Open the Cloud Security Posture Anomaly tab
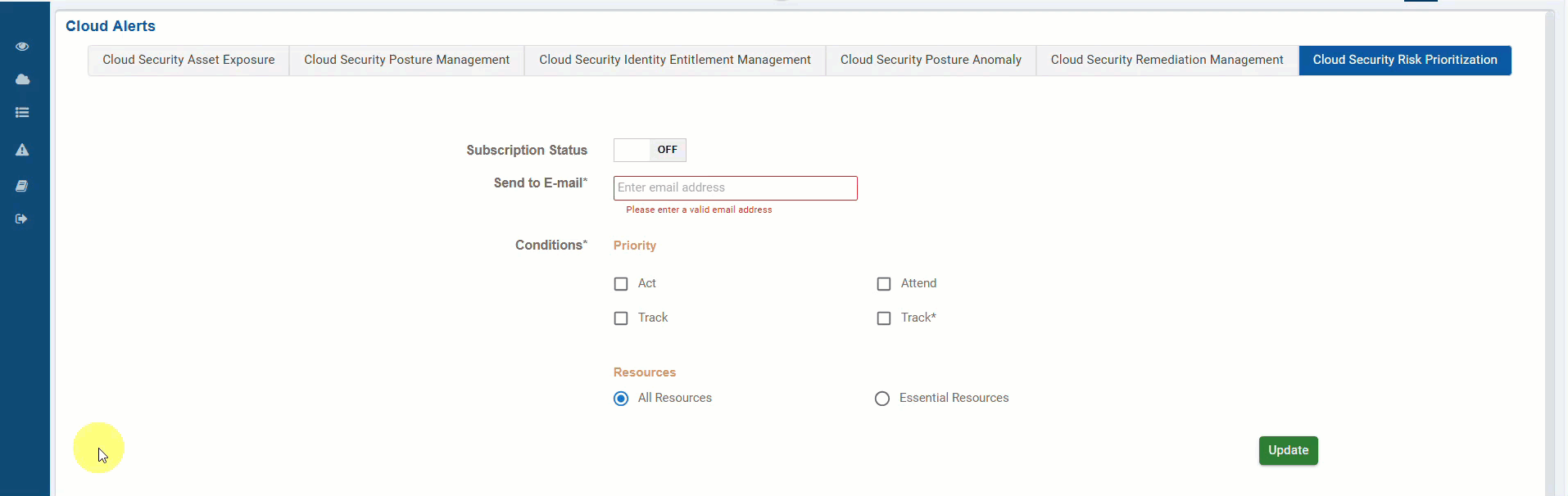 (931, 60)
